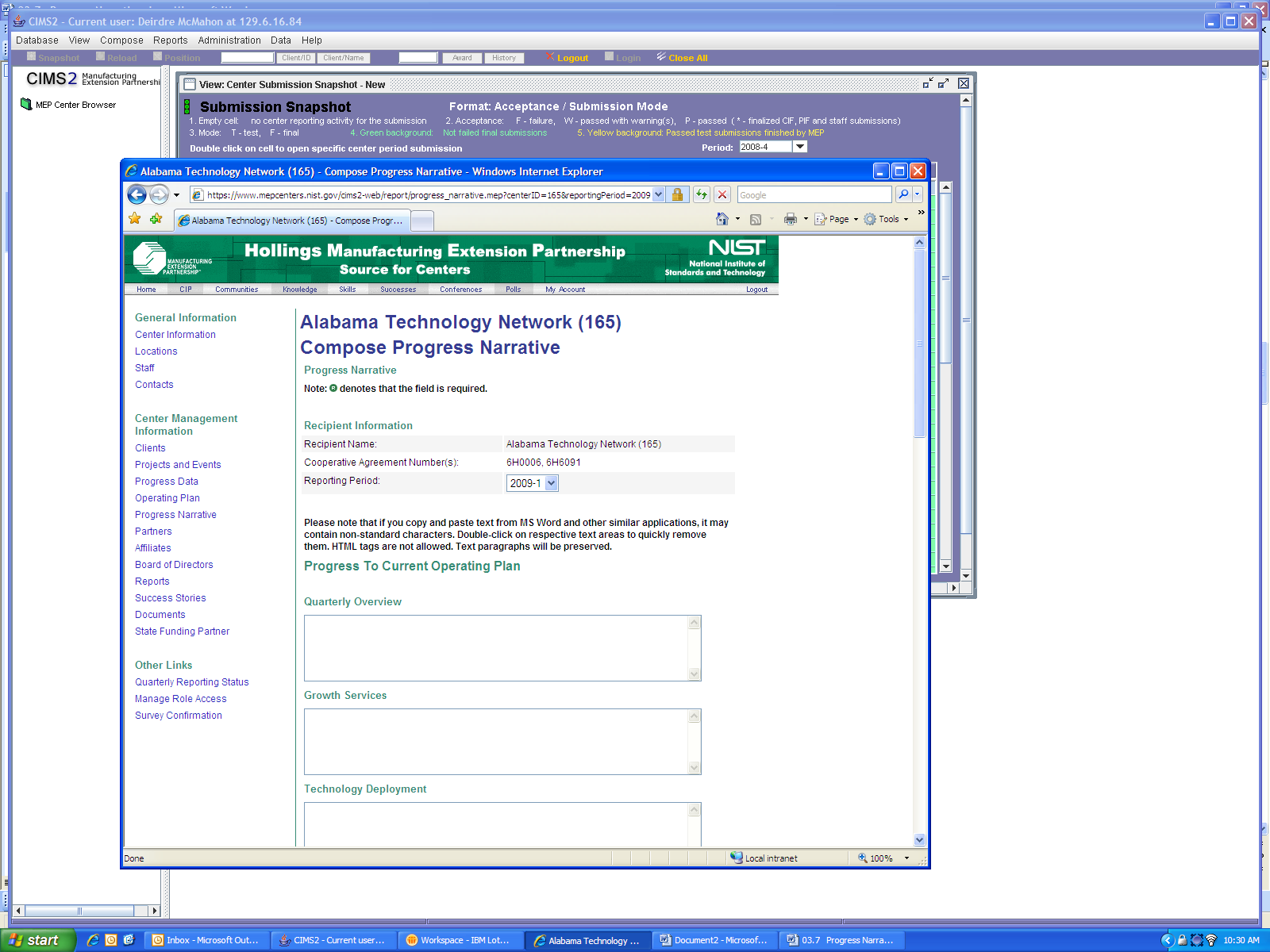Viewport: 1270px width, 952px height.
Task: Open the Quarterly Reporting Status link
Action: [x=192, y=682]
